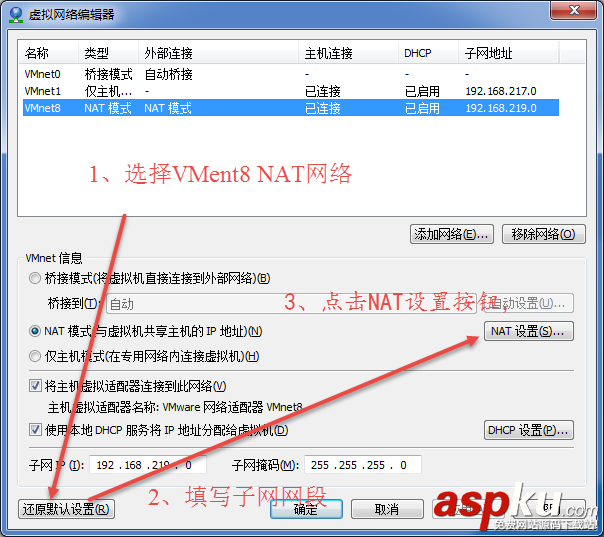604x537 pixels.
Task: Open DHCP 设置(P)... button
Action: pyautogui.click(x=528, y=430)
